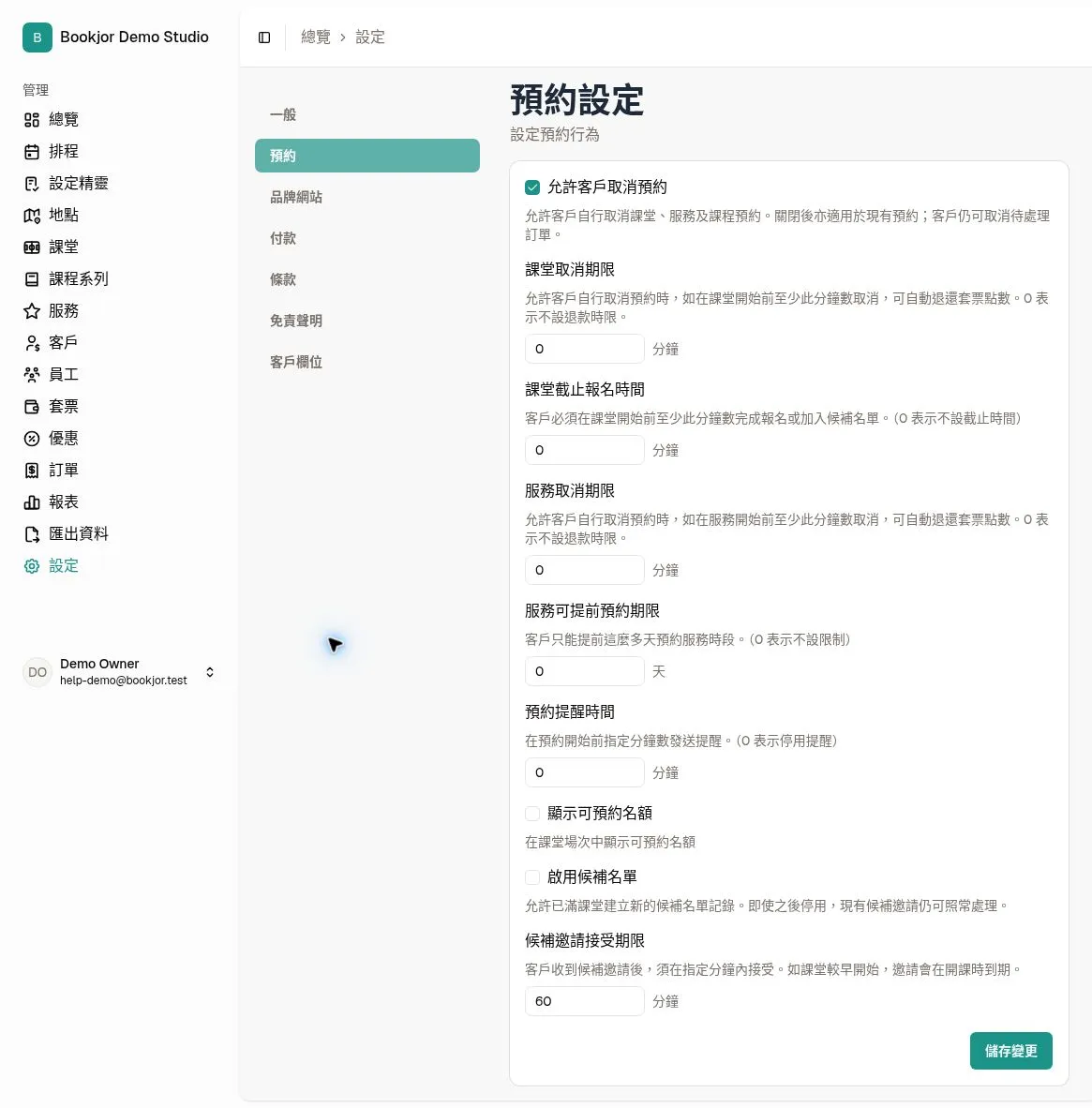The image size is (1092, 1108).
Task: Click the 訂單 receipt icon
Action: (32, 470)
